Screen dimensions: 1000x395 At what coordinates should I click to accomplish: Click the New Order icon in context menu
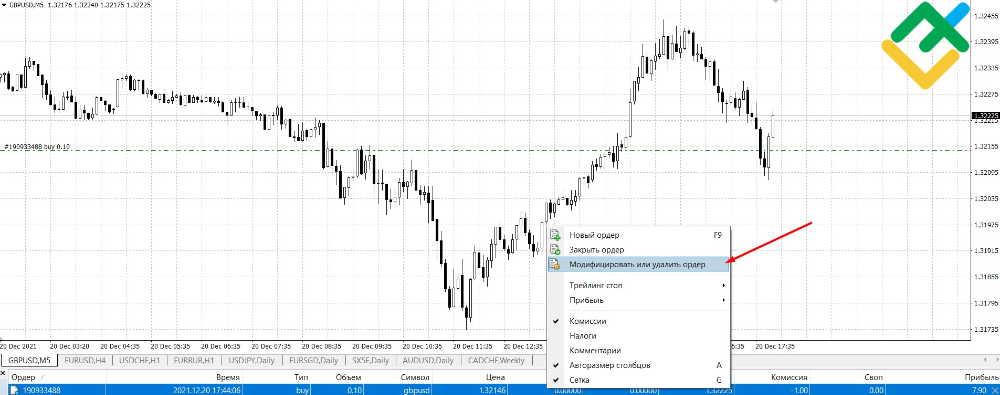click(x=555, y=235)
